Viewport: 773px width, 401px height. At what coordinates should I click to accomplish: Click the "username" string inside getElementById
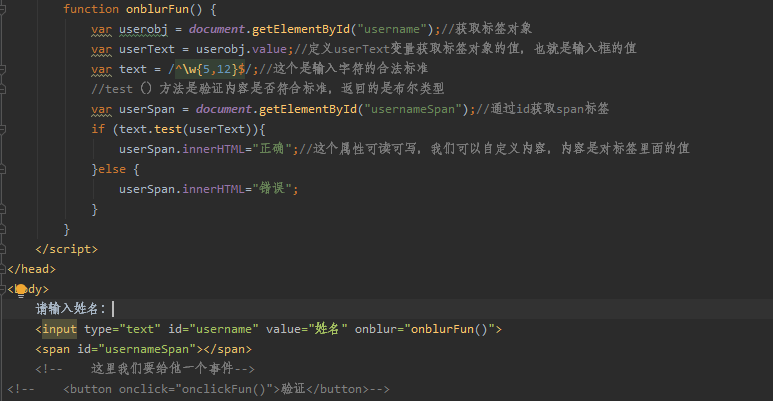392,29
